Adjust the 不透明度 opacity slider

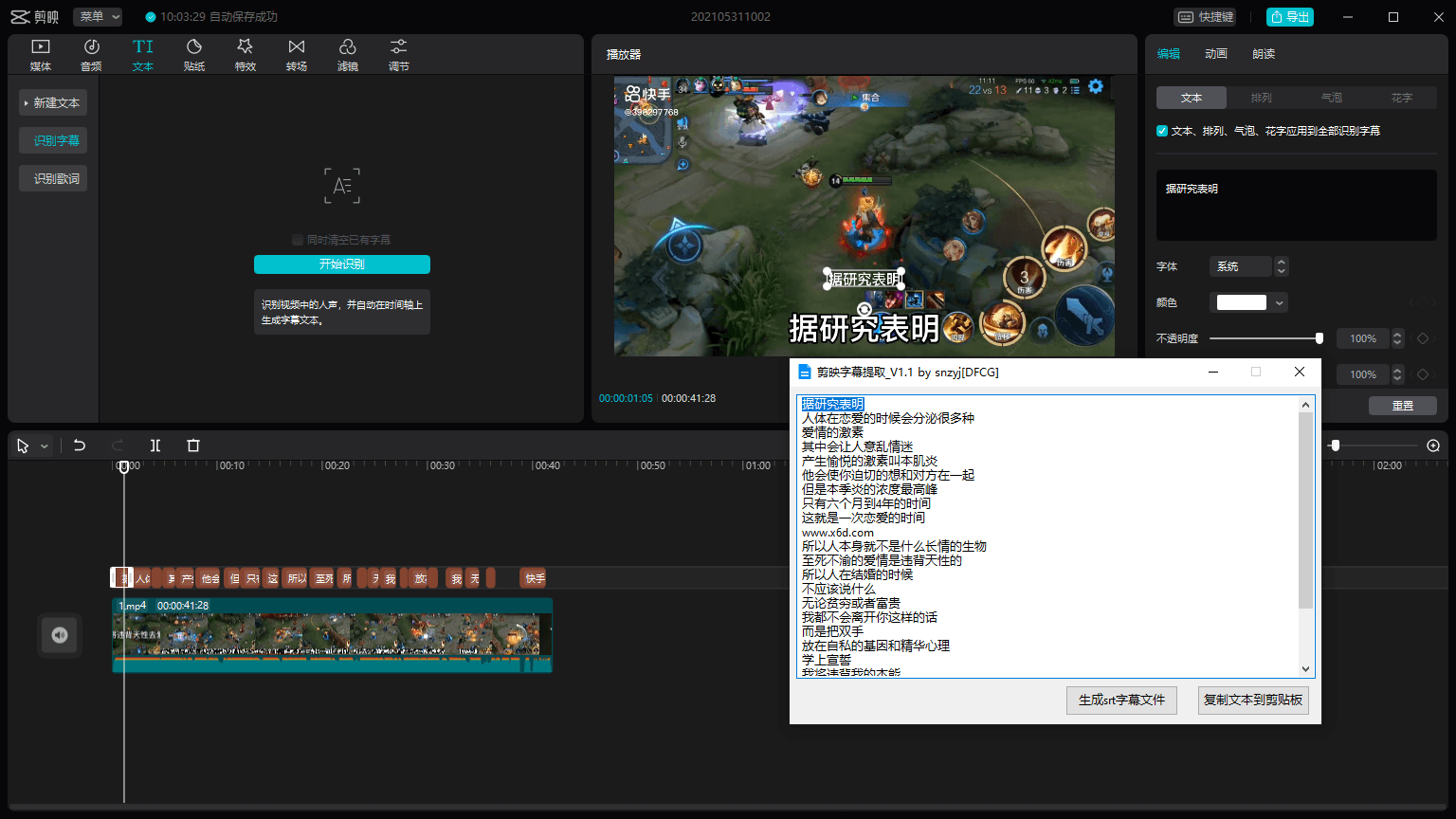[x=1319, y=337]
